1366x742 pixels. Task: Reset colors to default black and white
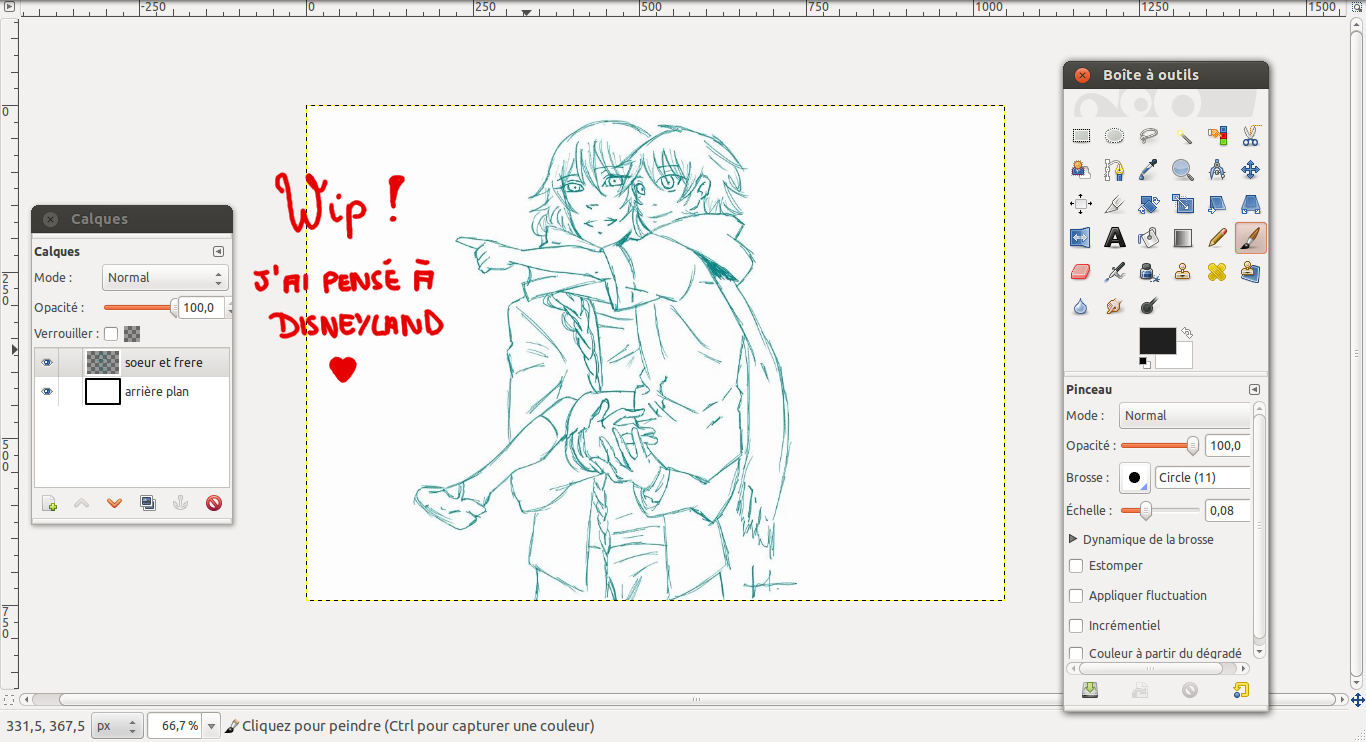1144,361
